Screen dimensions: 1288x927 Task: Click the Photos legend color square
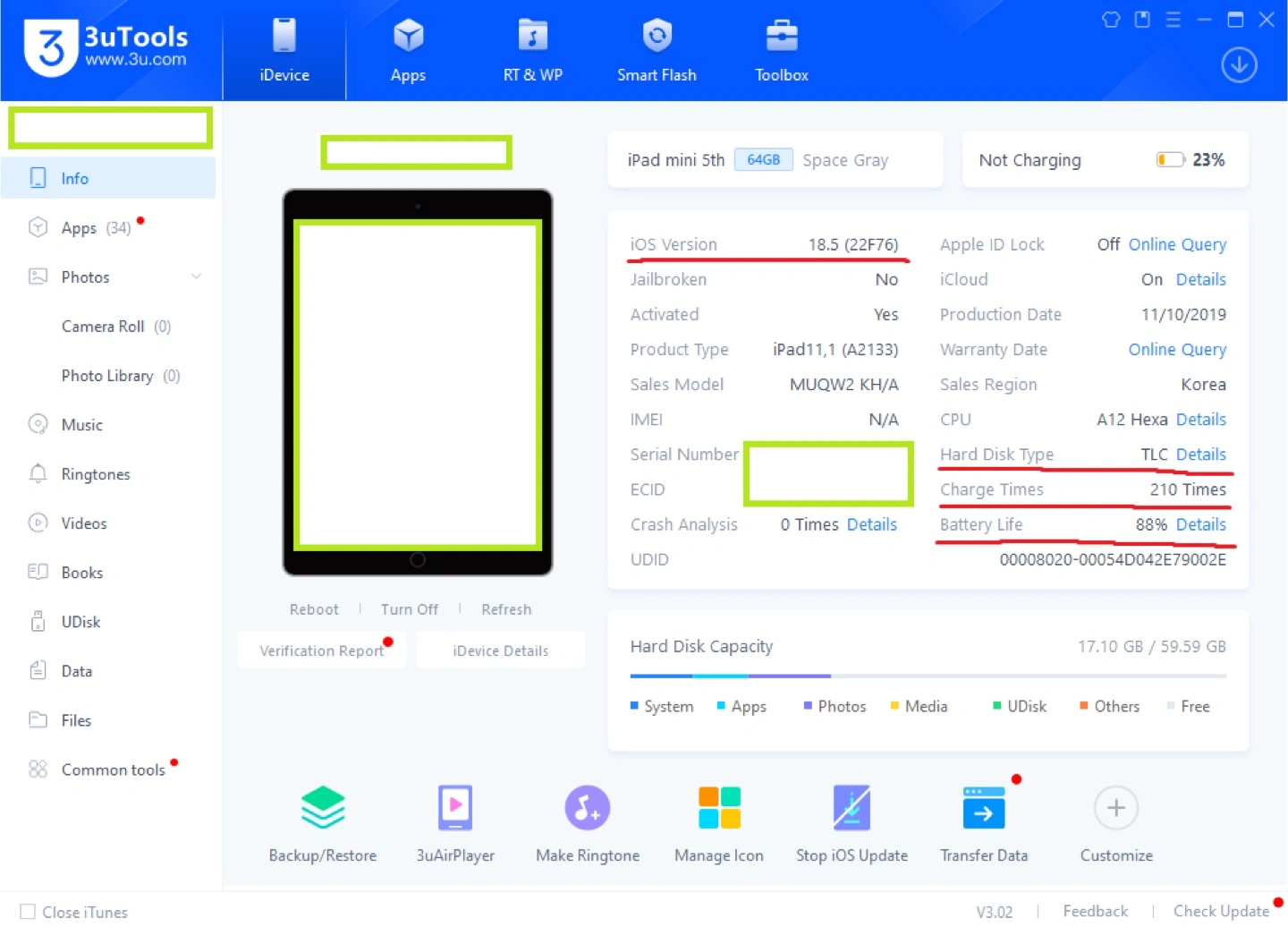pyautogui.click(x=808, y=706)
